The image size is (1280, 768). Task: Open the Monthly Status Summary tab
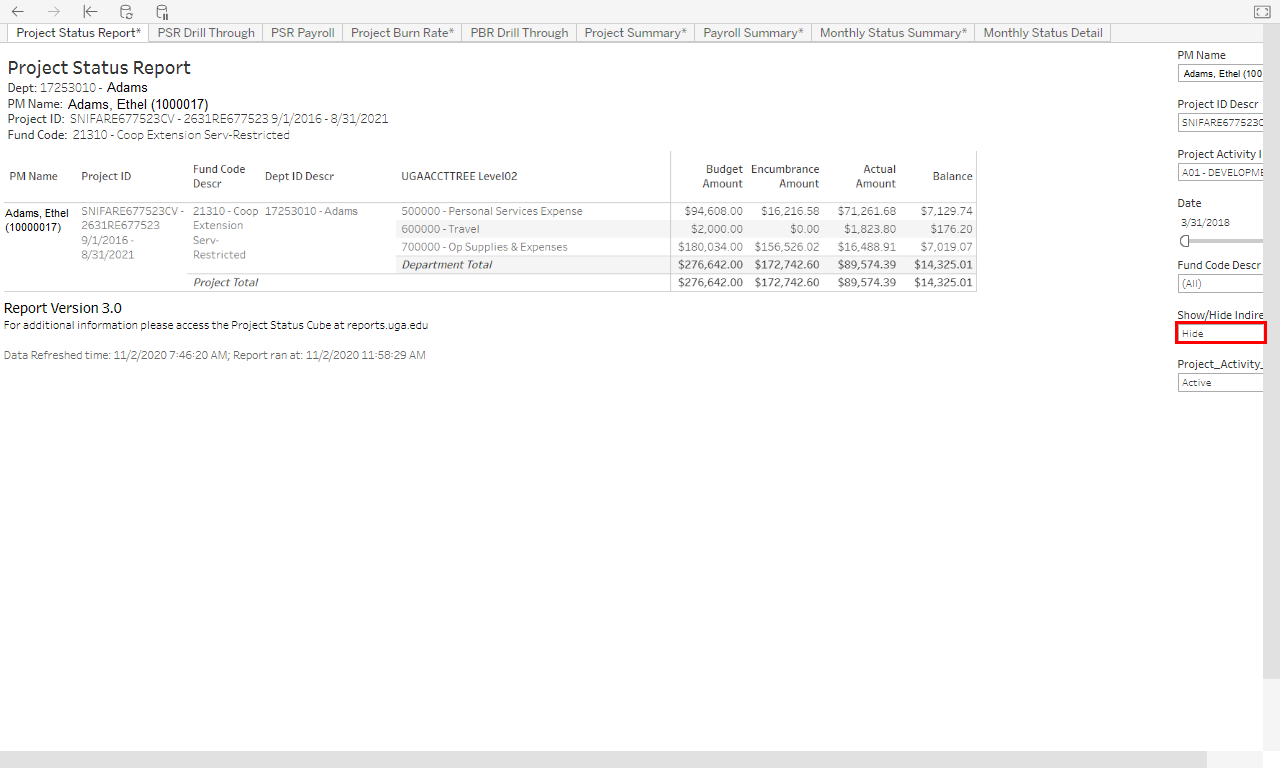click(893, 33)
